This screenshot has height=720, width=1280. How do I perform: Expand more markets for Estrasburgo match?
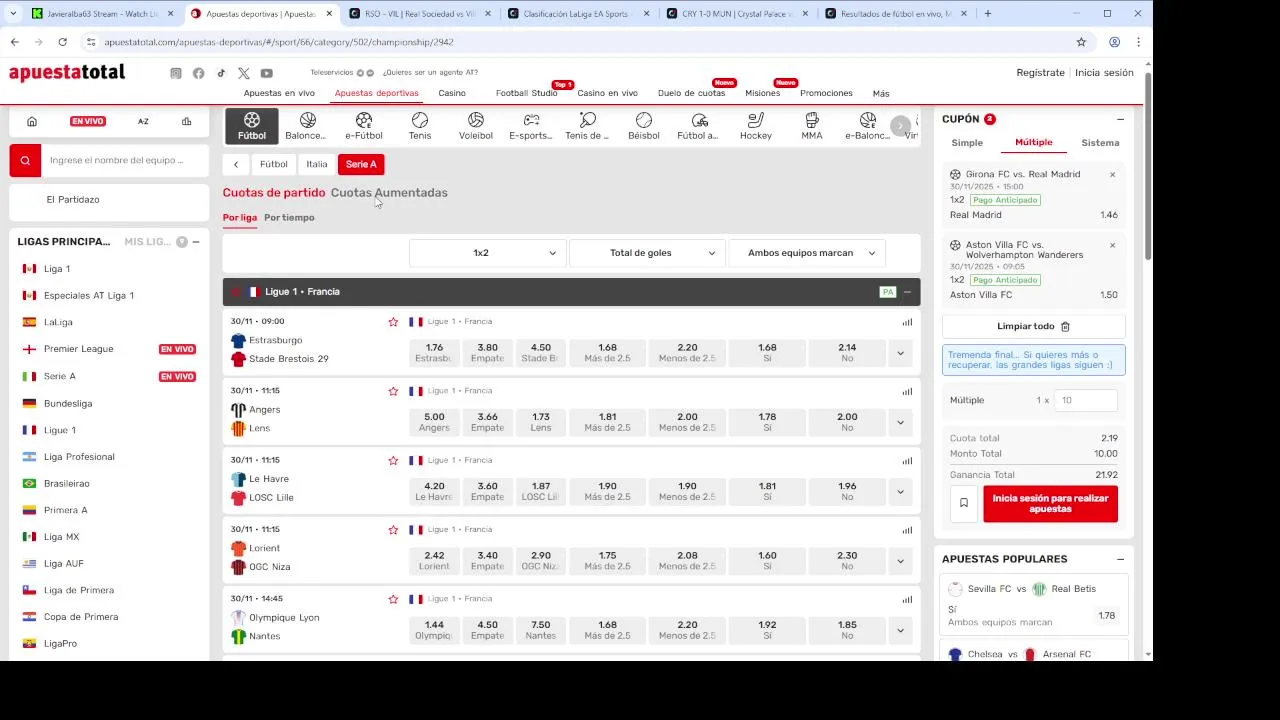[x=900, y=353]
